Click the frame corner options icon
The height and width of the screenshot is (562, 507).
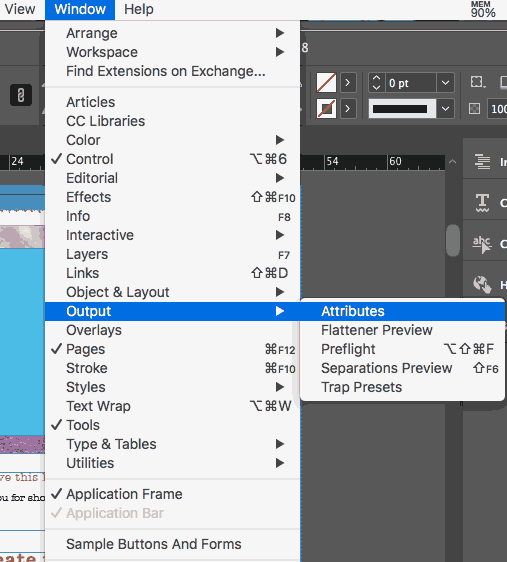coord(477,82)
